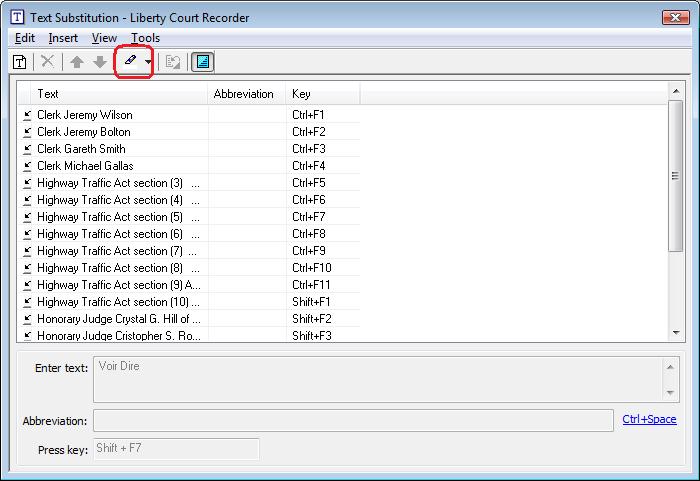Viewport: 700px width, 481px height.
Task: Open the dropdown arrow beside the highlighter pen
Action: pyautogui.click(x=148, y=62)
